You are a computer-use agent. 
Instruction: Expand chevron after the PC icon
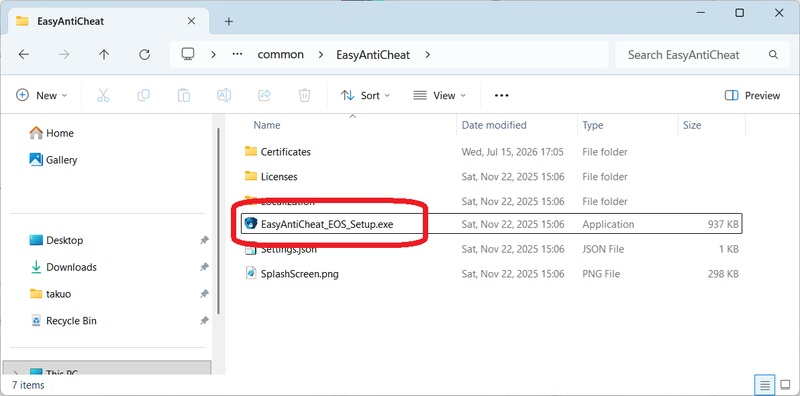point(213,55)
